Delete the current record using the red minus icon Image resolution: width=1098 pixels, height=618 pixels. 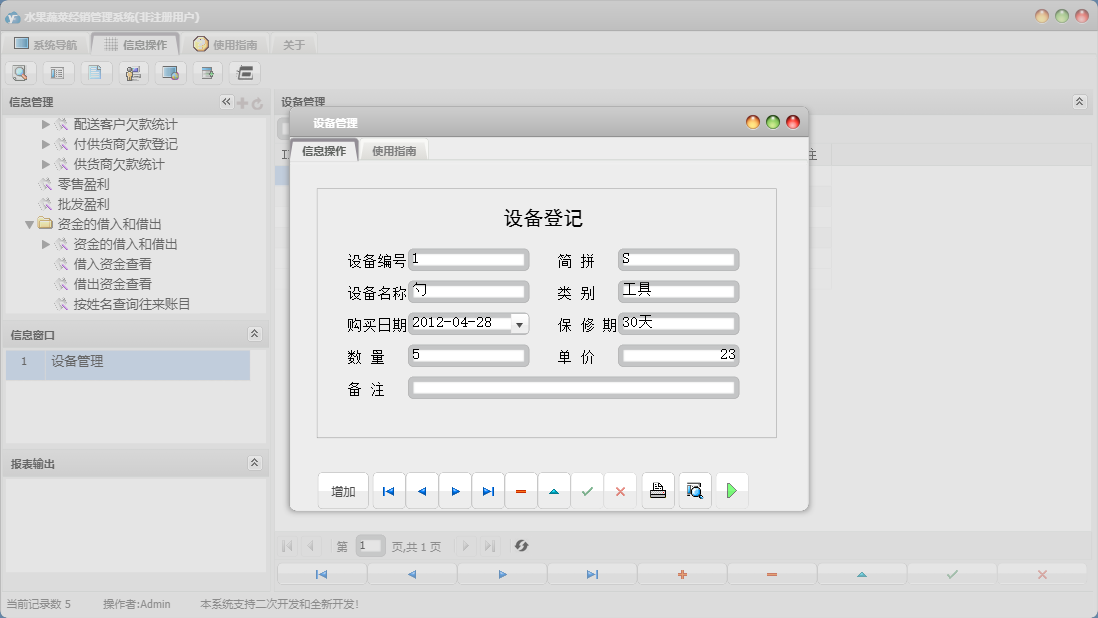coord(521,490)
